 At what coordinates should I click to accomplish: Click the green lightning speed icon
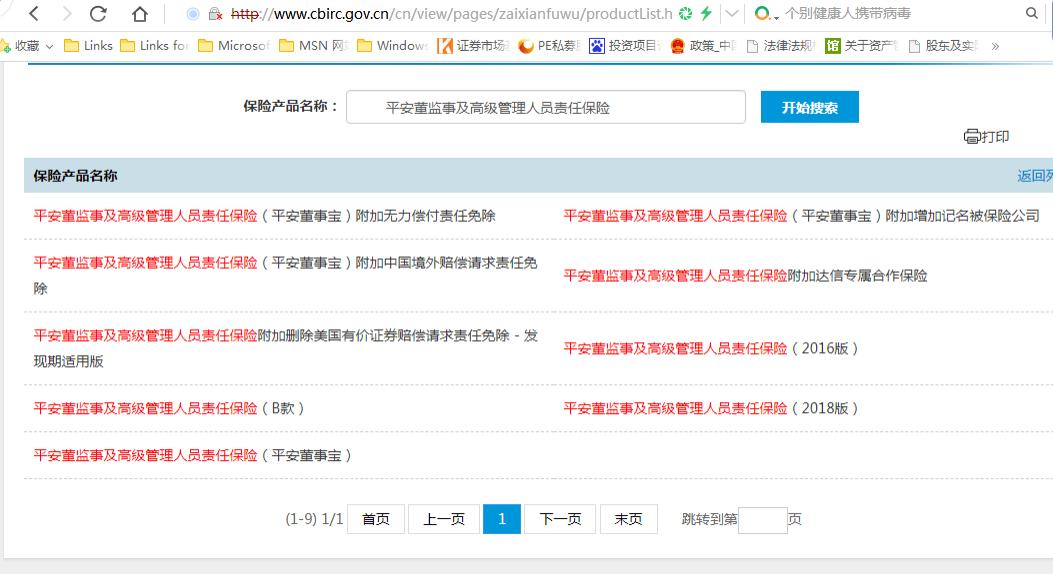pos(706,13)
